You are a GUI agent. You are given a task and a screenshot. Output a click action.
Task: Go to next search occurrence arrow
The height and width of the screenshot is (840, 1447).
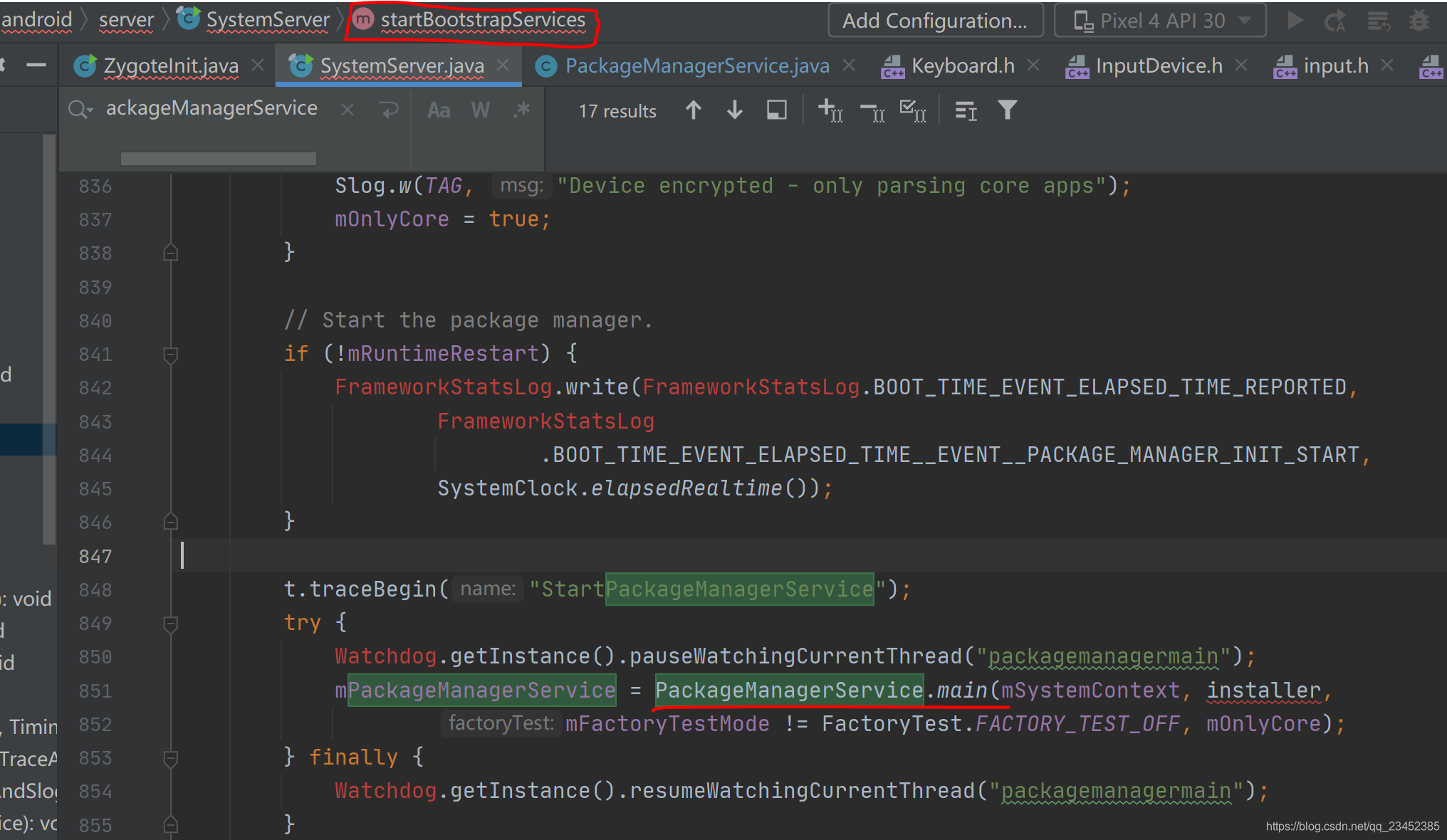pos(735,110)
